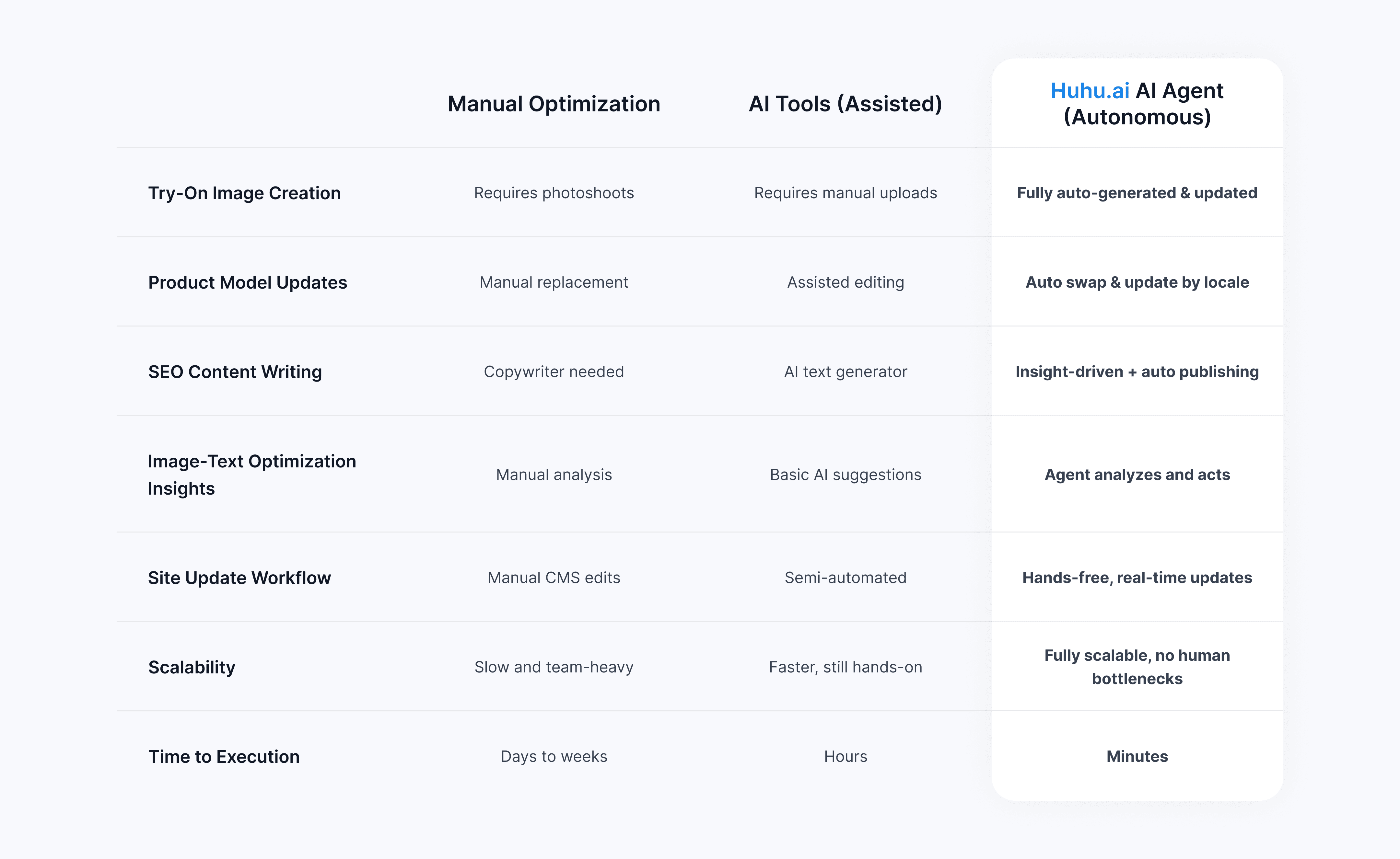Select the Time to Execution row label
Screen dimensions: 1400x859
point(224,756)
